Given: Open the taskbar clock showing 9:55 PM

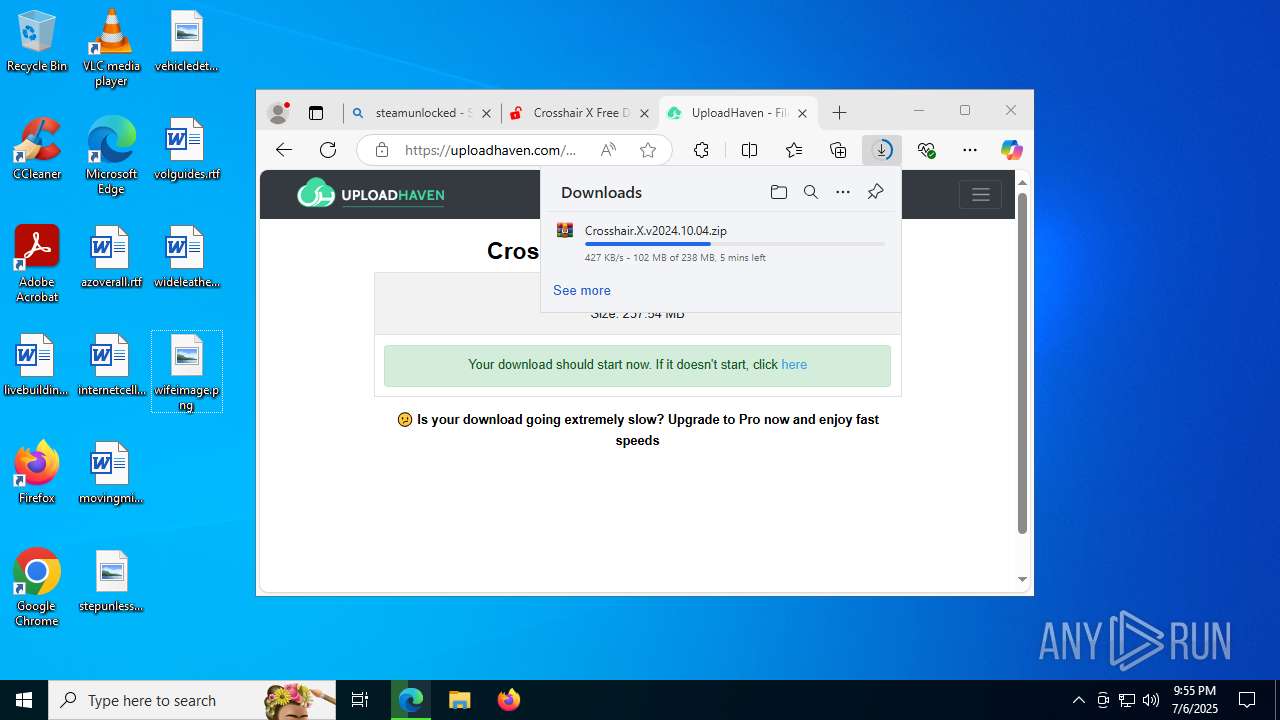Looking at the screenshot, I should pos(1195,700).
